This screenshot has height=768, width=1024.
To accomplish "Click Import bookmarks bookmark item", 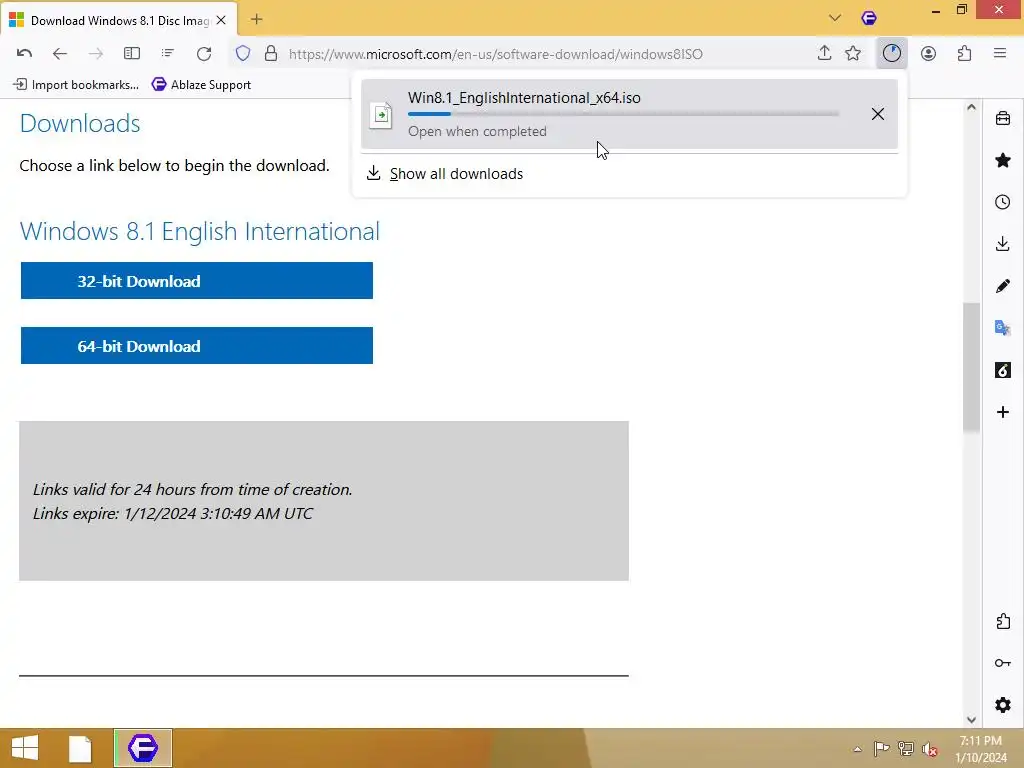I will tap(76, 84).
